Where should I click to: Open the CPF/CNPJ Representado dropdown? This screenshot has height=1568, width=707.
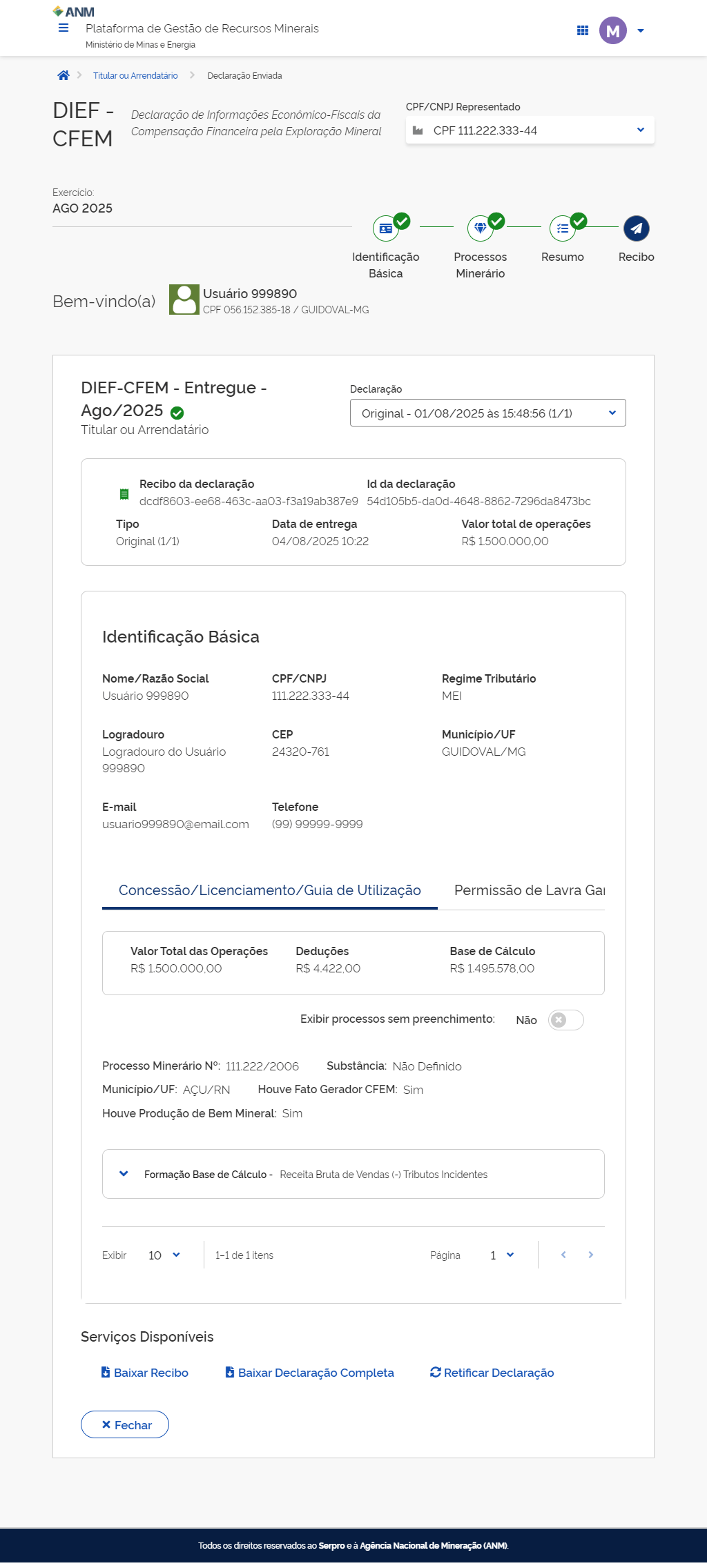coord(530,130)
